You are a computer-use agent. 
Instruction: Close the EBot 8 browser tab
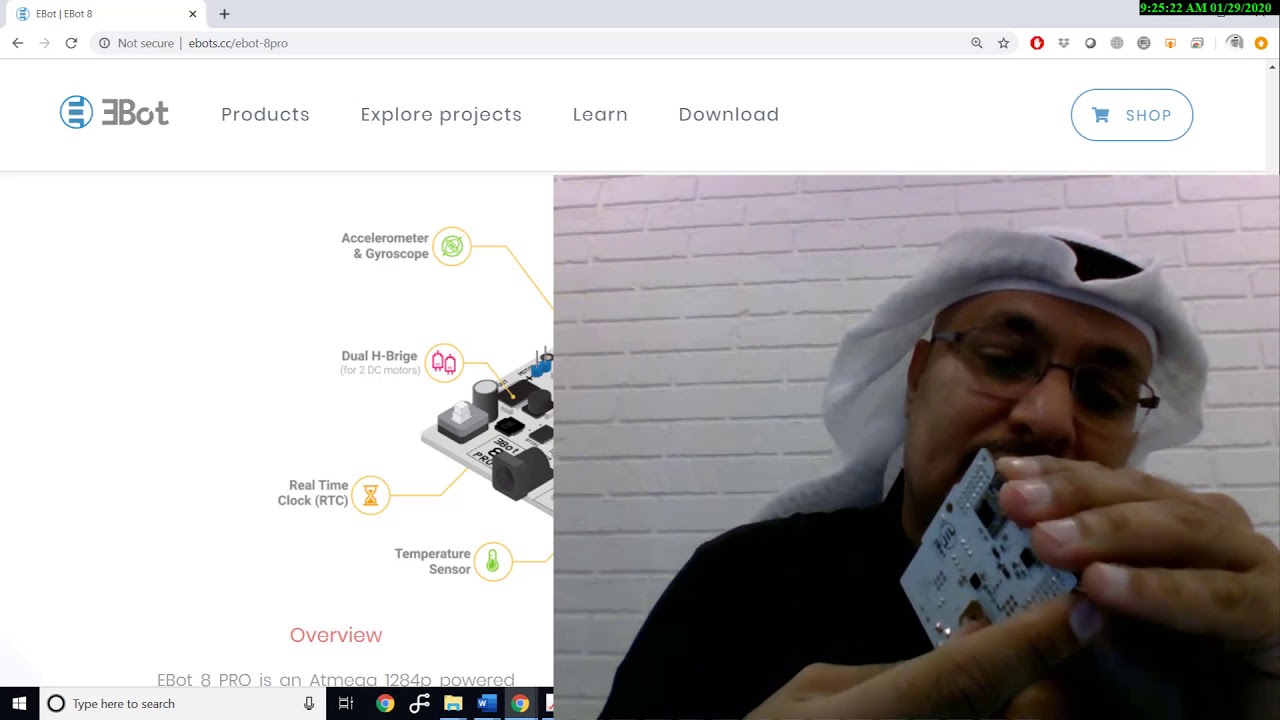(193, 14)
